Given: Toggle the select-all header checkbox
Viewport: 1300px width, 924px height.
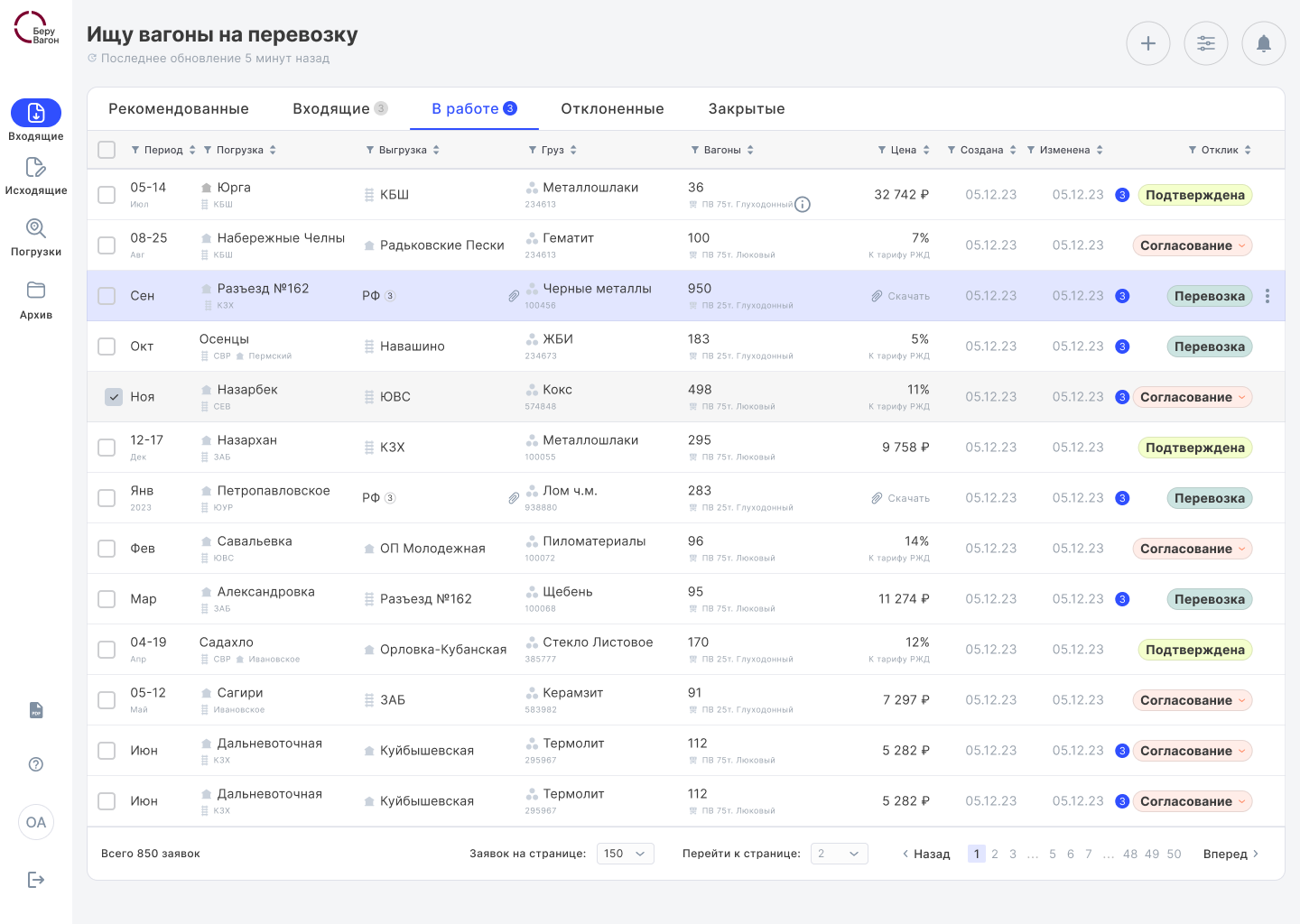Looking at the screenshot, I should coord(107,150).
